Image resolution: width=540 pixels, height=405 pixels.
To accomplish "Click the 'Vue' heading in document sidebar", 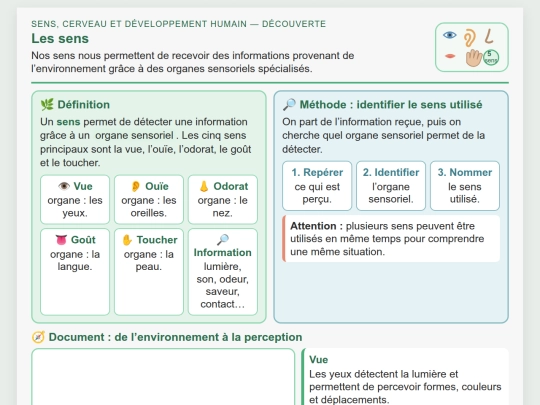I will point(319,360).
